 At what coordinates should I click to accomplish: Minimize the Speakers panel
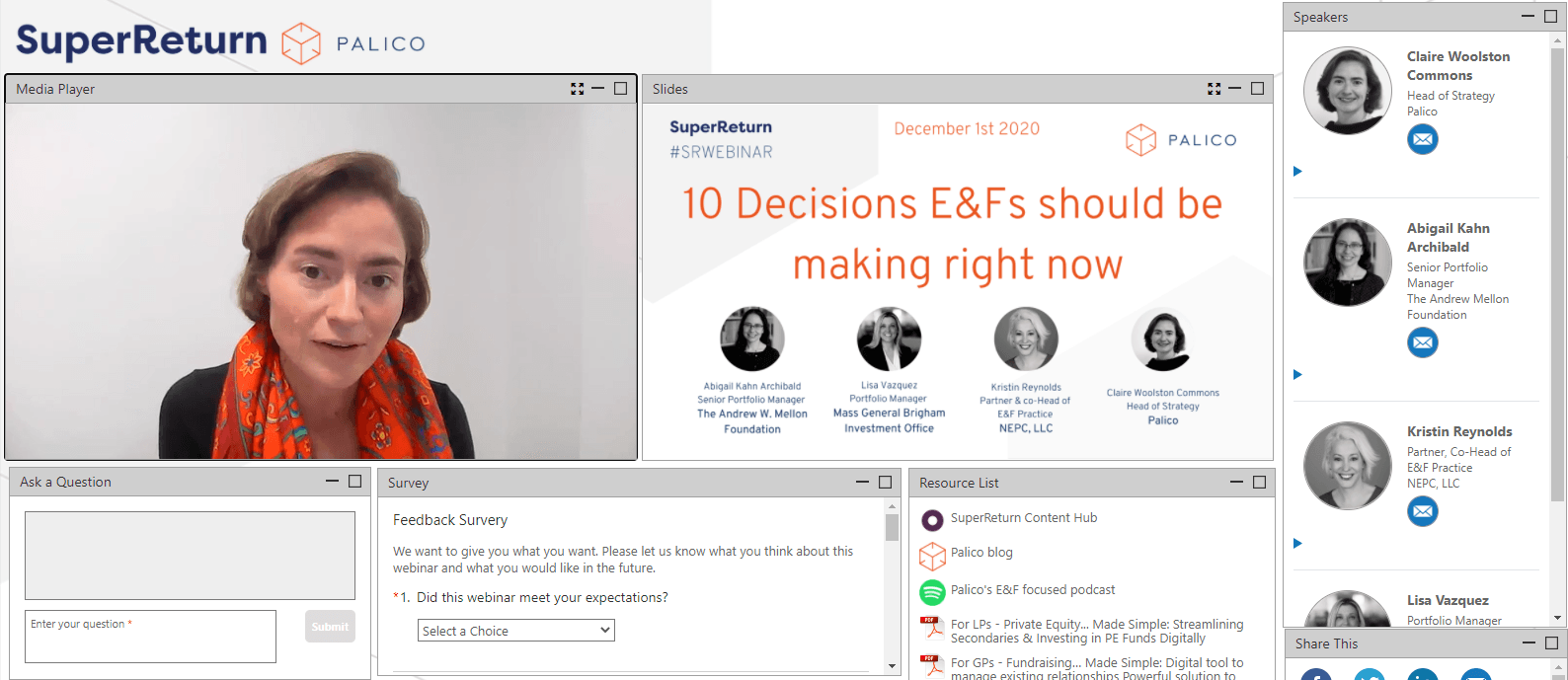[1529, 17]
